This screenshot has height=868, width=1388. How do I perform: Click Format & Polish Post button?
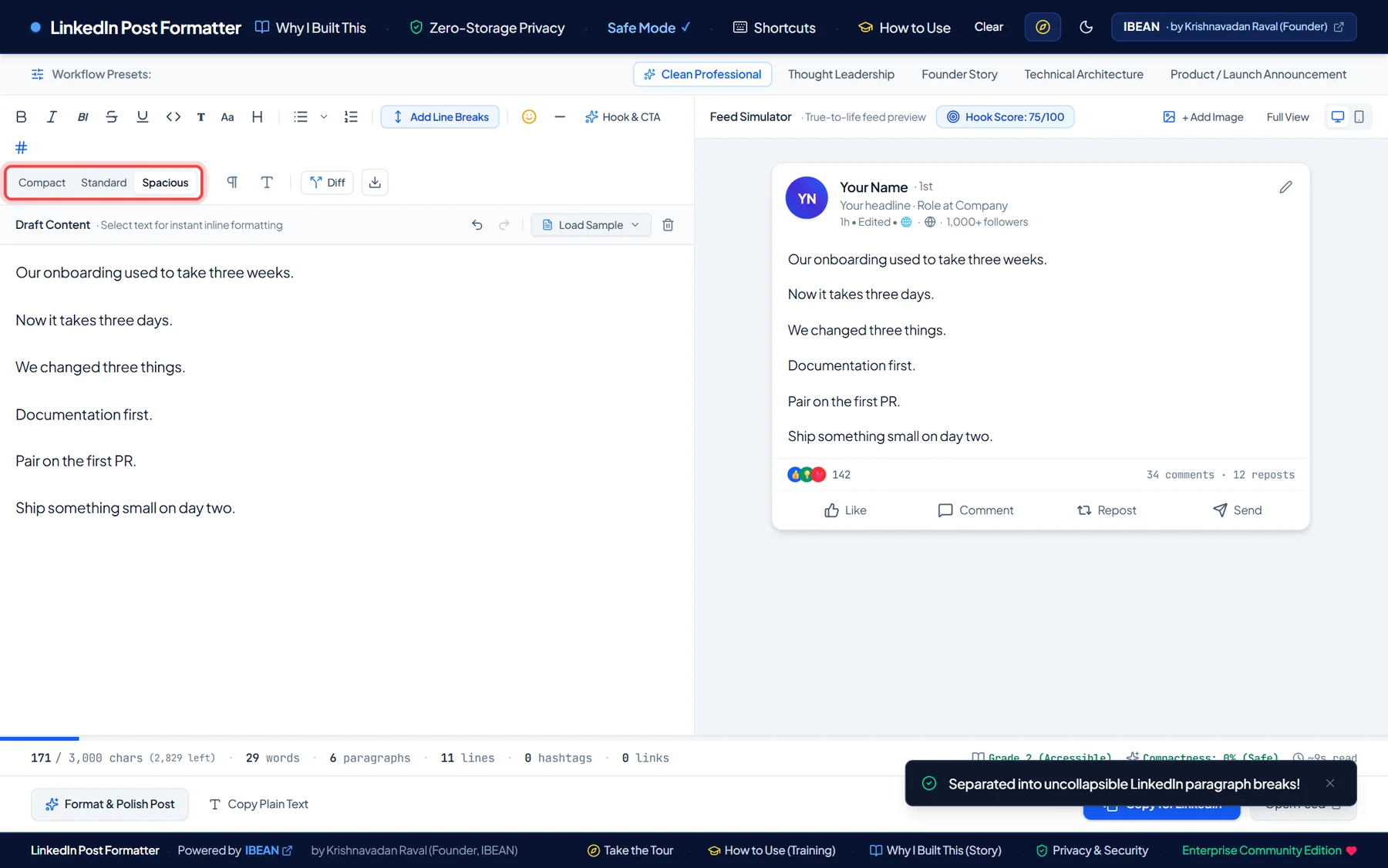[x=109, y=804]
